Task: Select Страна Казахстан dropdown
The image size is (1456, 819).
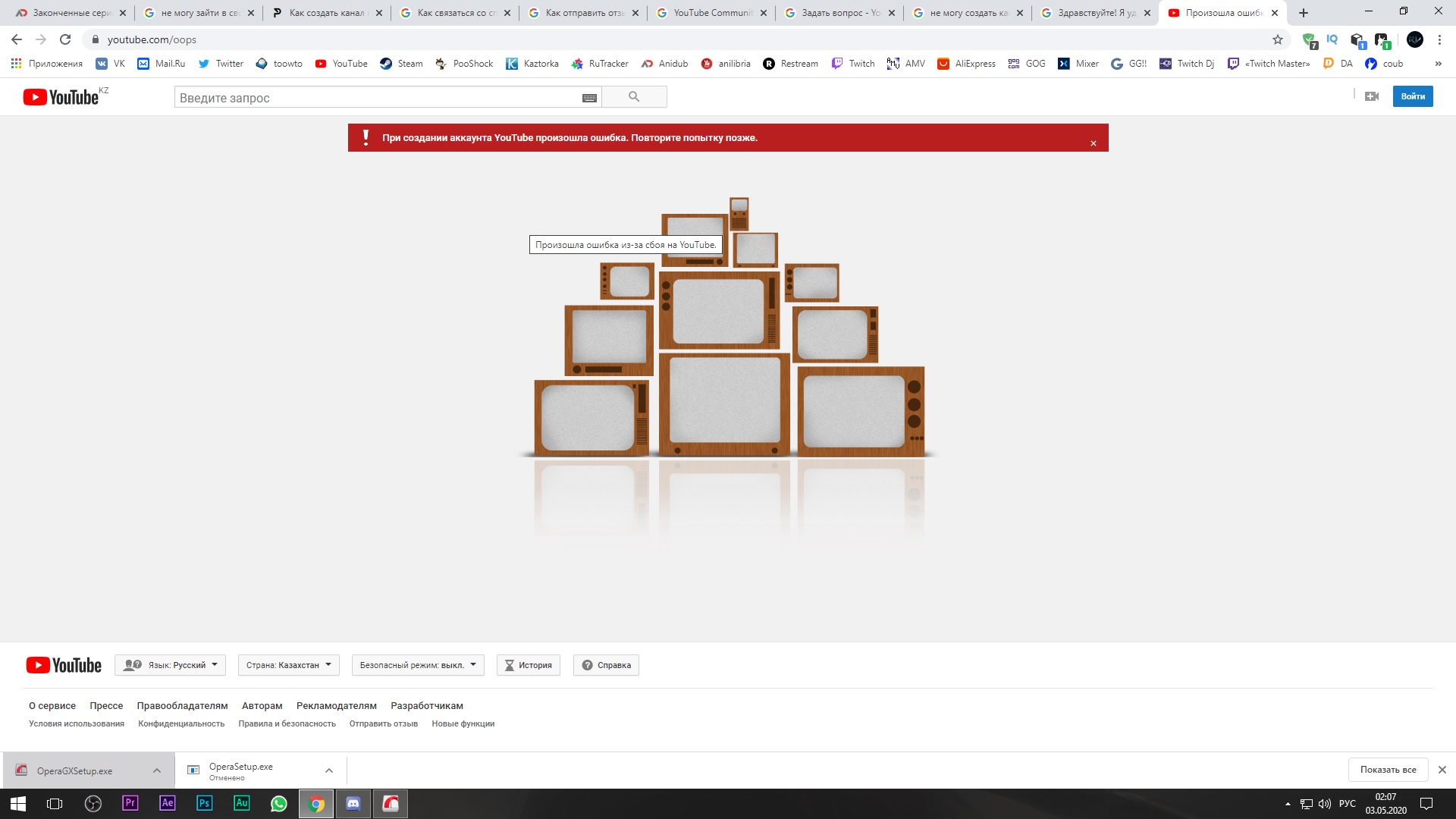Action: [x=287, y=664]
